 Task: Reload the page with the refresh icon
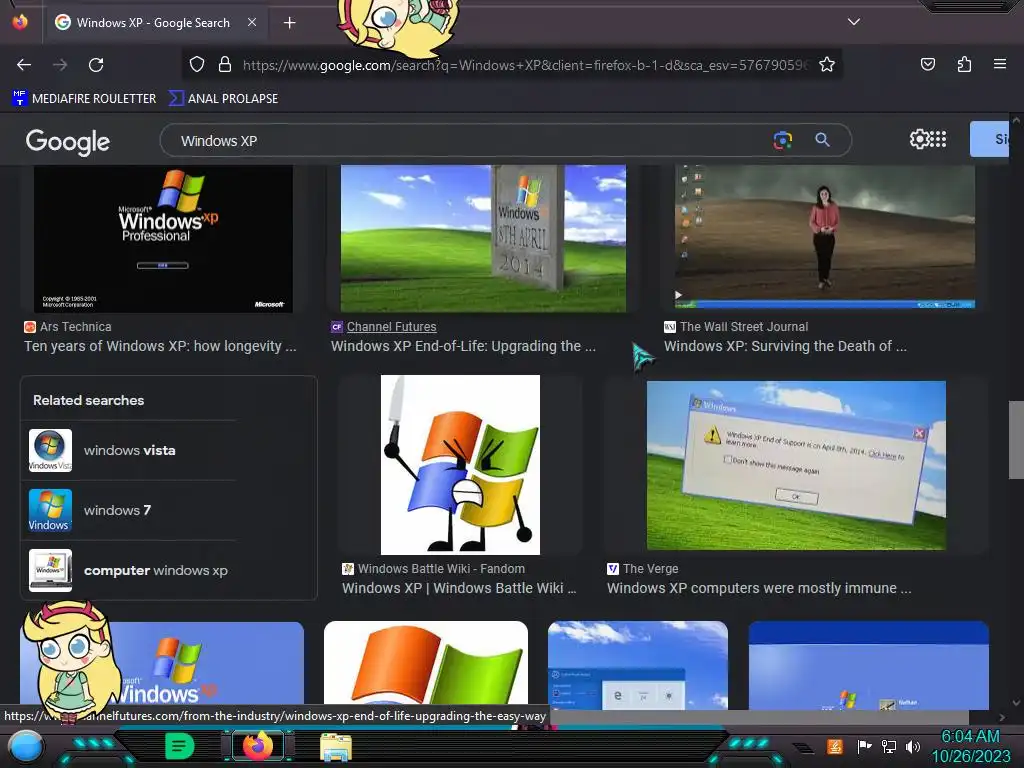[96, 65]
